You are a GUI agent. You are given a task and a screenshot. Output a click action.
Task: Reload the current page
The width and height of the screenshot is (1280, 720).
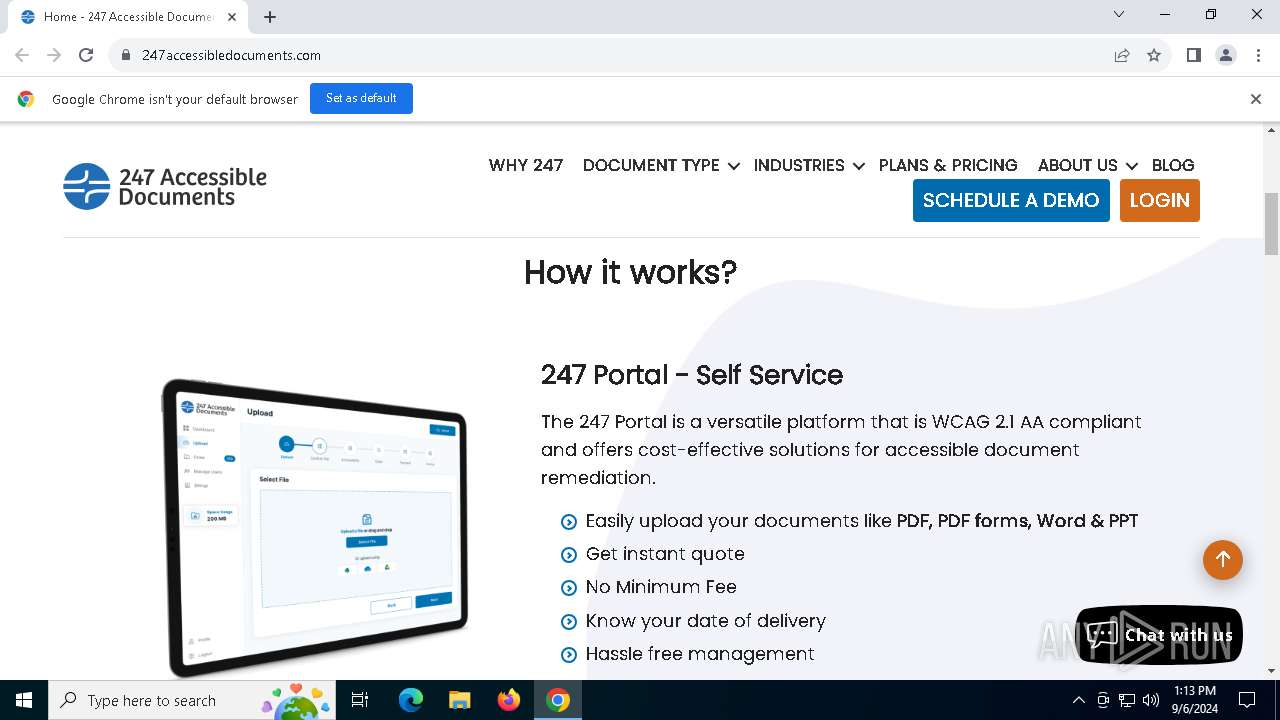86,55
